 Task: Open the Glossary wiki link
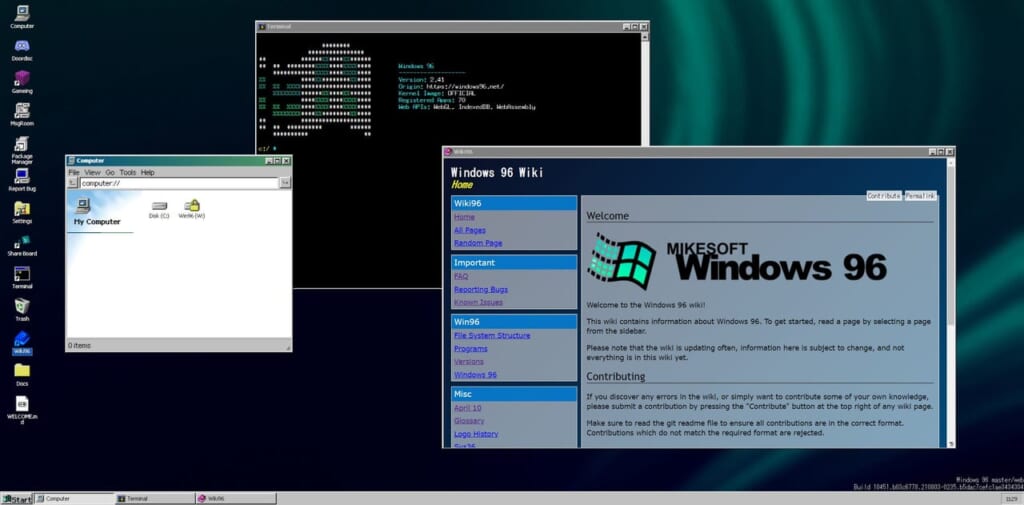[x=469, y=421]
